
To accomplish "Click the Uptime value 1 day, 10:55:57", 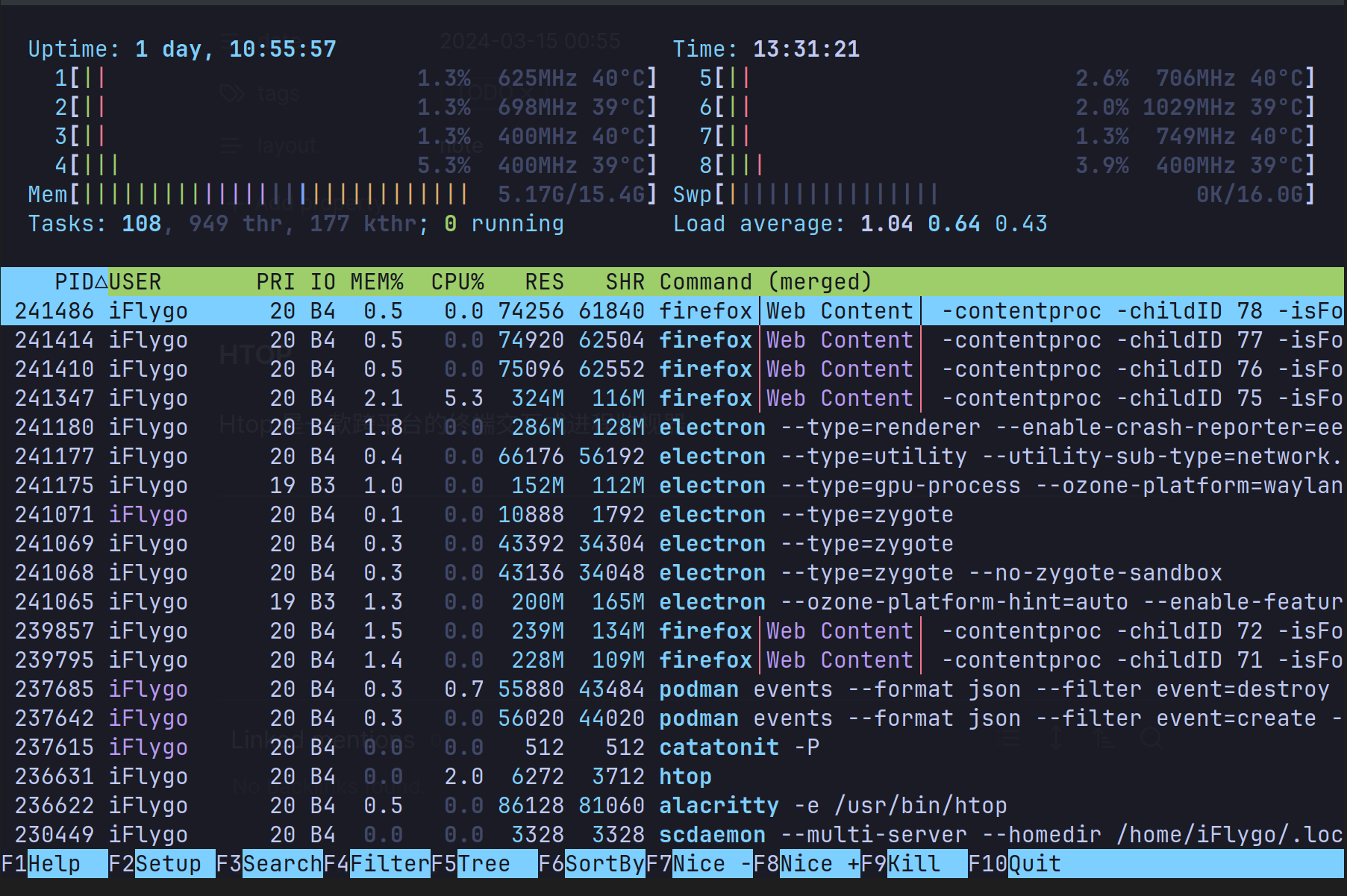I will tap(236, 49).
